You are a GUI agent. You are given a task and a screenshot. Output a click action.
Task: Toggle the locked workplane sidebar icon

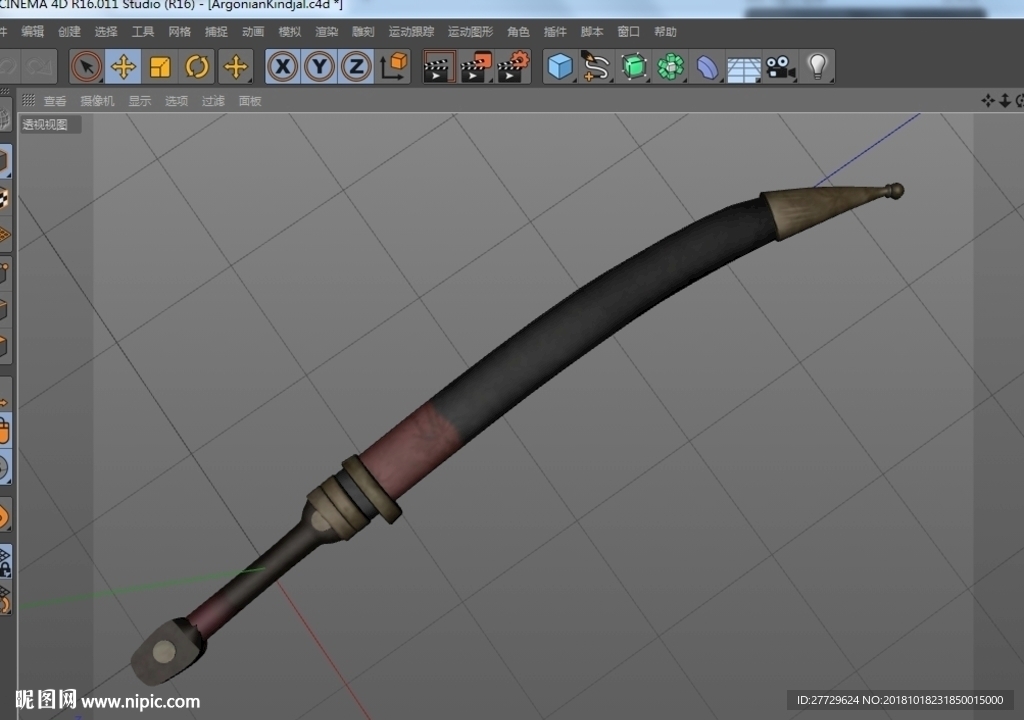coord(5,562)
